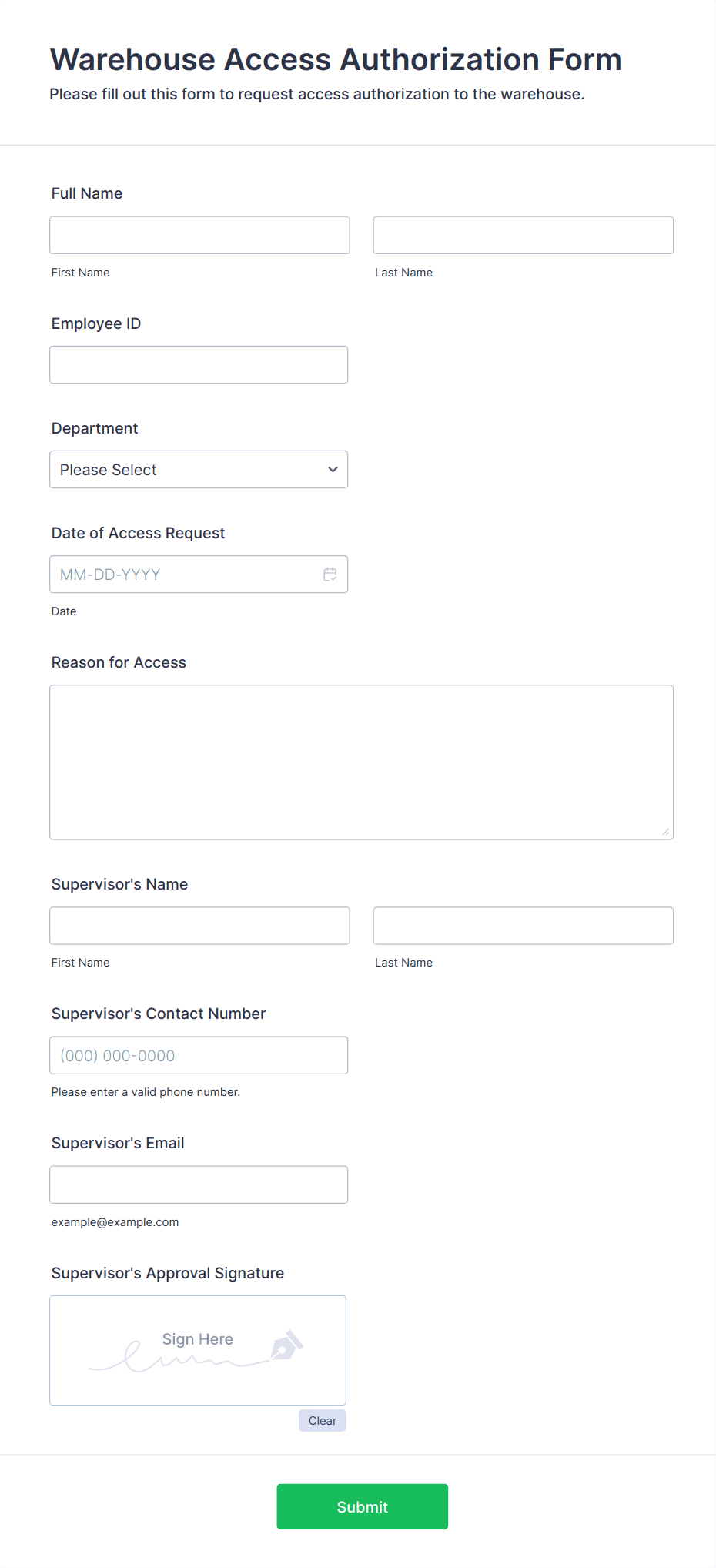Click the Warehouse Access Authorization Form title
The image size is (716, 1568).
pos(335,59)
